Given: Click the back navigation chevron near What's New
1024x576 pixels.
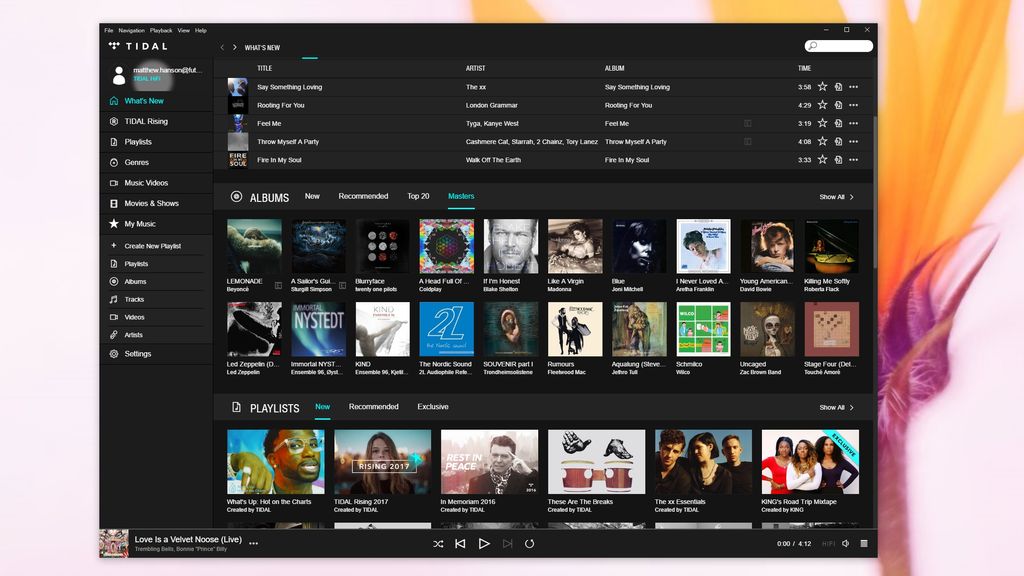Looking at the screenshot, I should 221,46.
